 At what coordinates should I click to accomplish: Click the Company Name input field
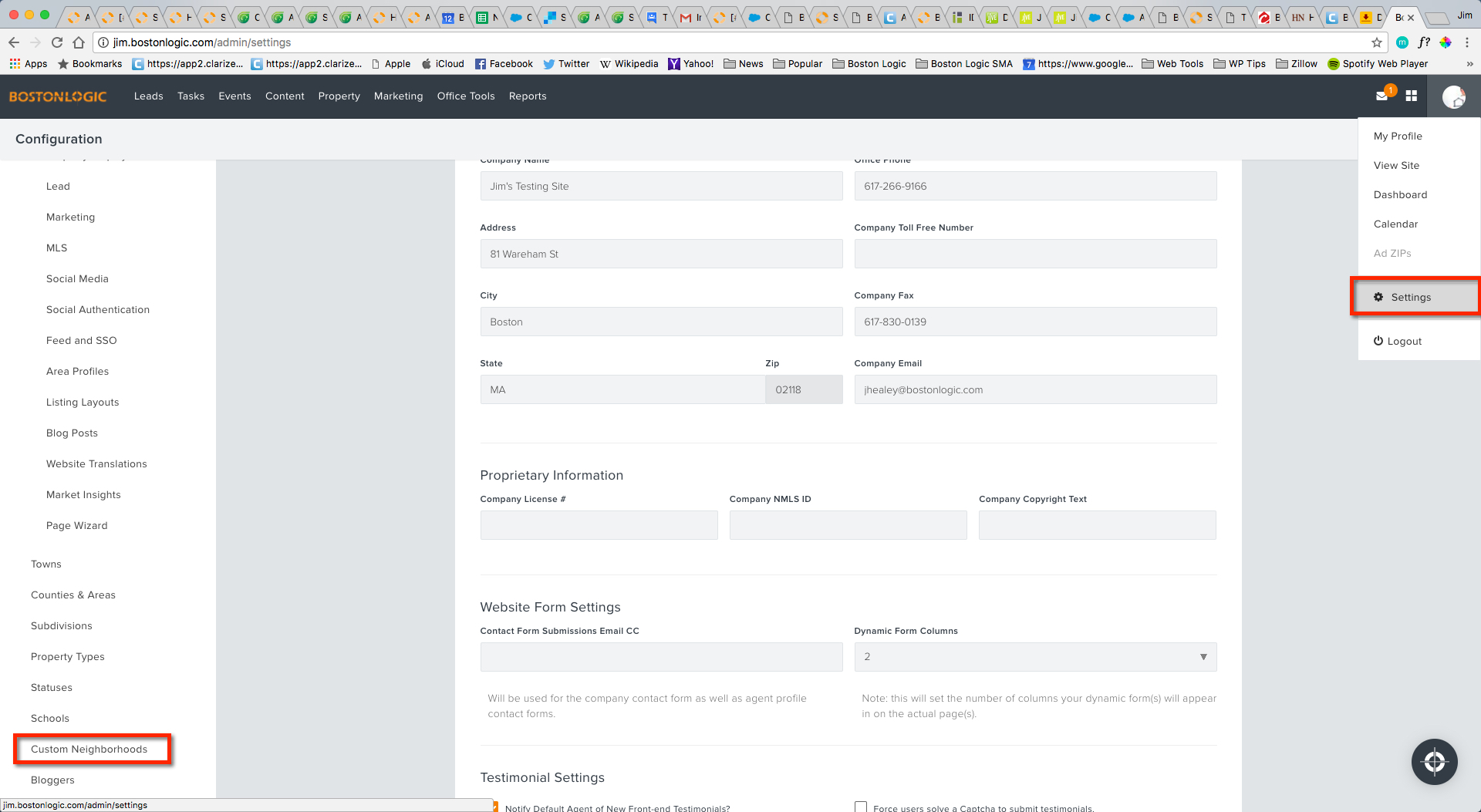[661, 186]
